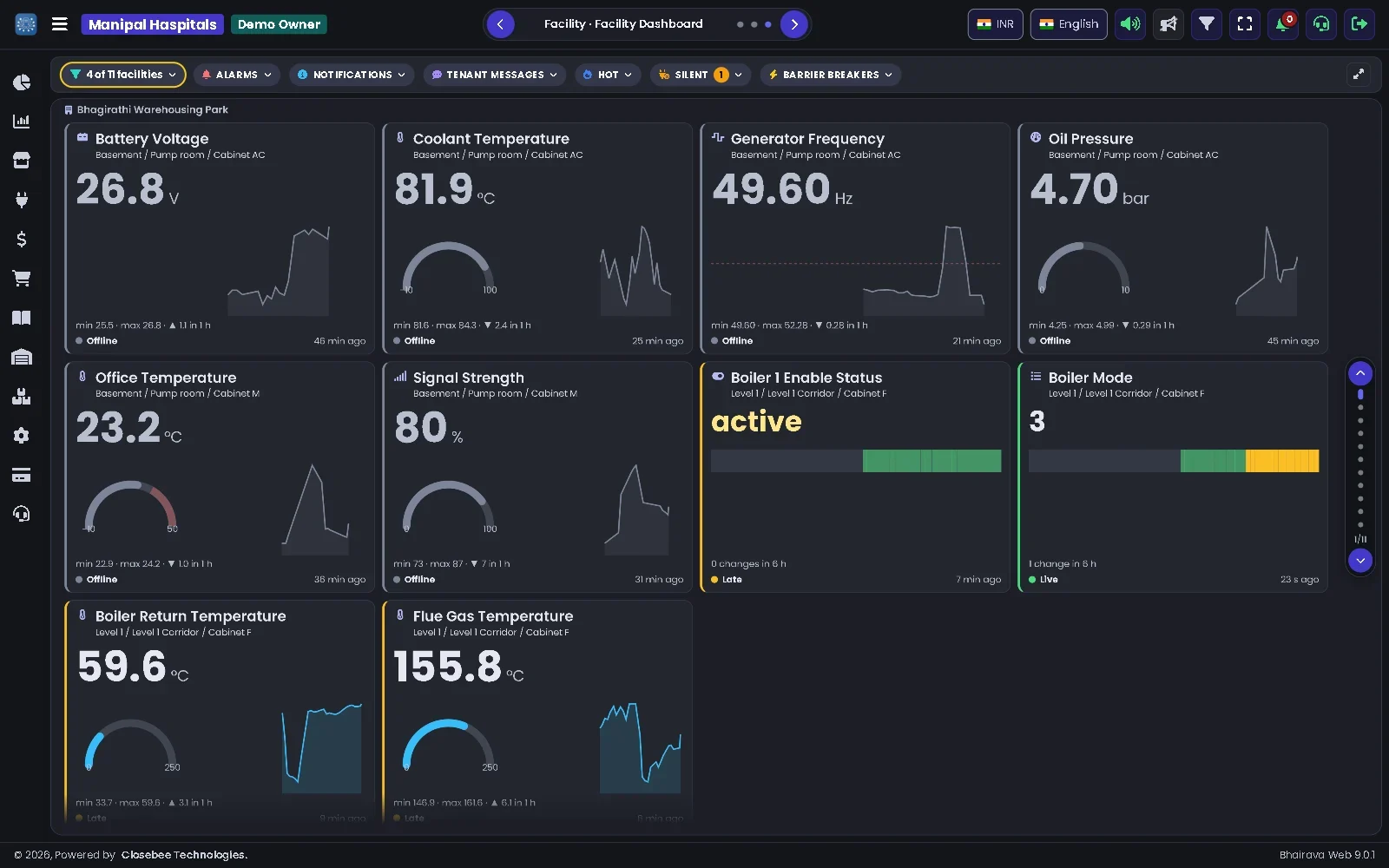Toggle the sound speaker icon in top bar
This screenshot has height=868, width=1389.
pos(1130,24)
